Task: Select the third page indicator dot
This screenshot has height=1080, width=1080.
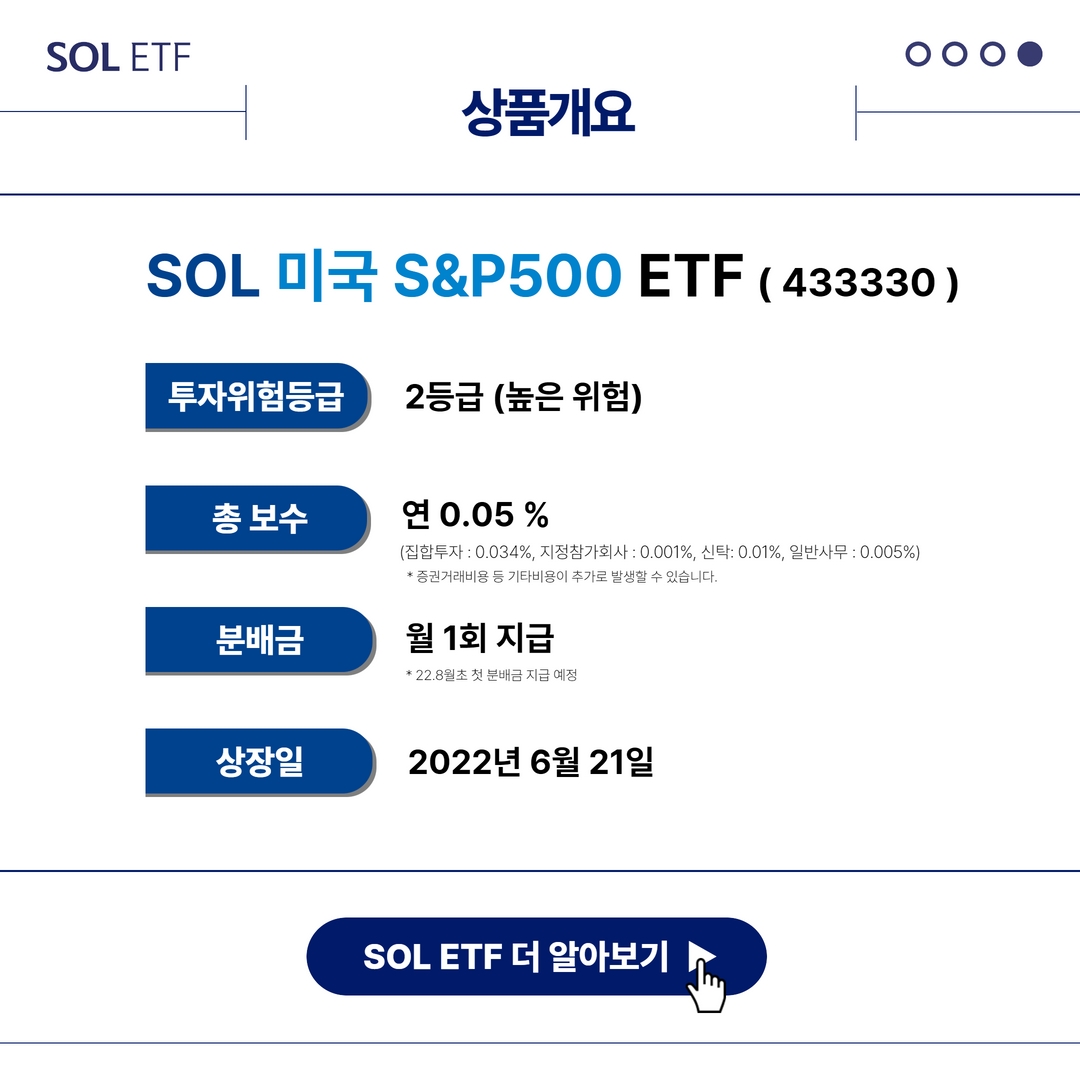Action: tap(993, 54)
